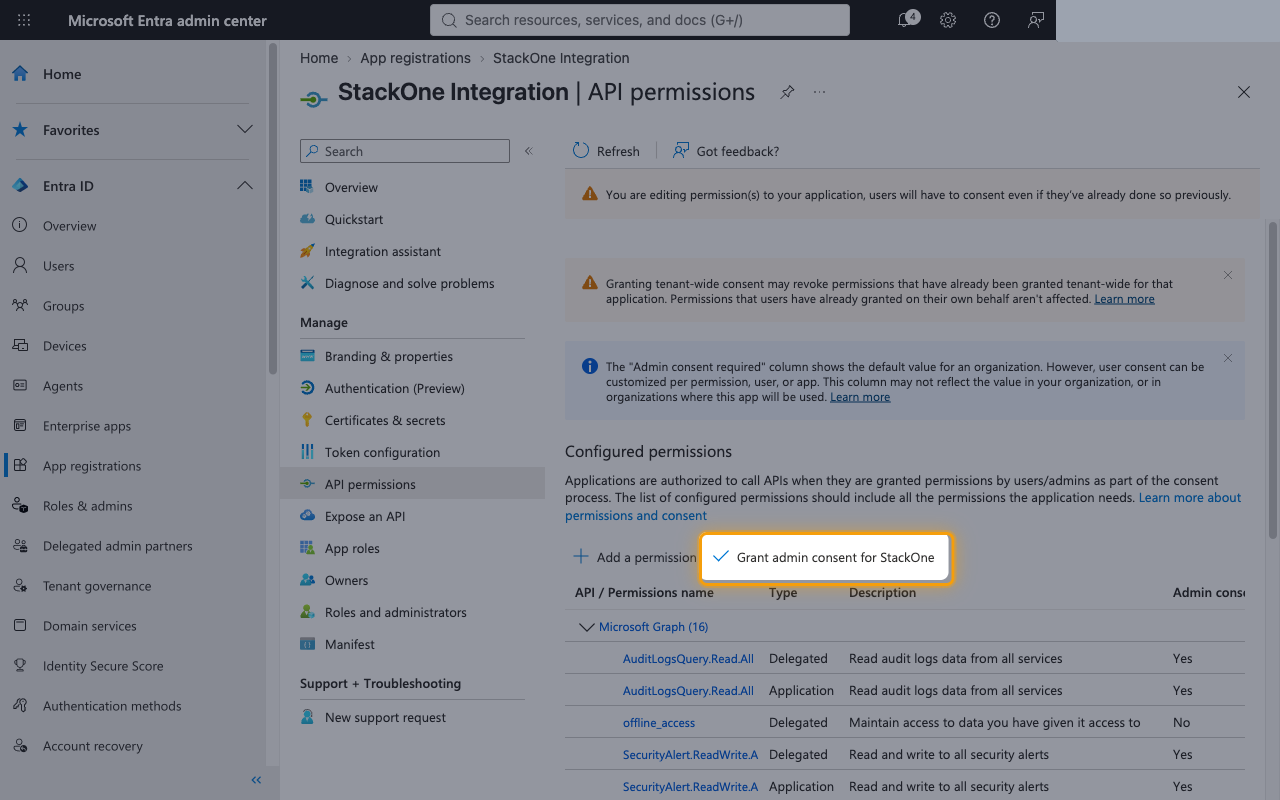Viewport: 1280px width, 800px height.
Task: Pin the StackOne Integration page
Action: pyautogui.click(x=788, y=92)
